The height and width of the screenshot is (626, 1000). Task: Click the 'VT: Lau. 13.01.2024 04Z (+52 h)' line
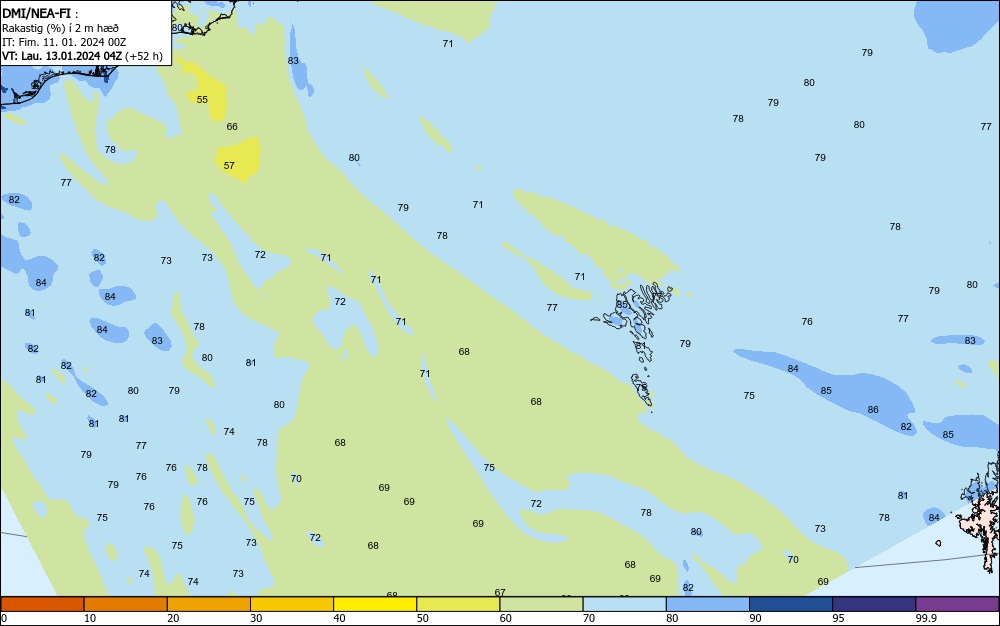[x=82, y=56]
